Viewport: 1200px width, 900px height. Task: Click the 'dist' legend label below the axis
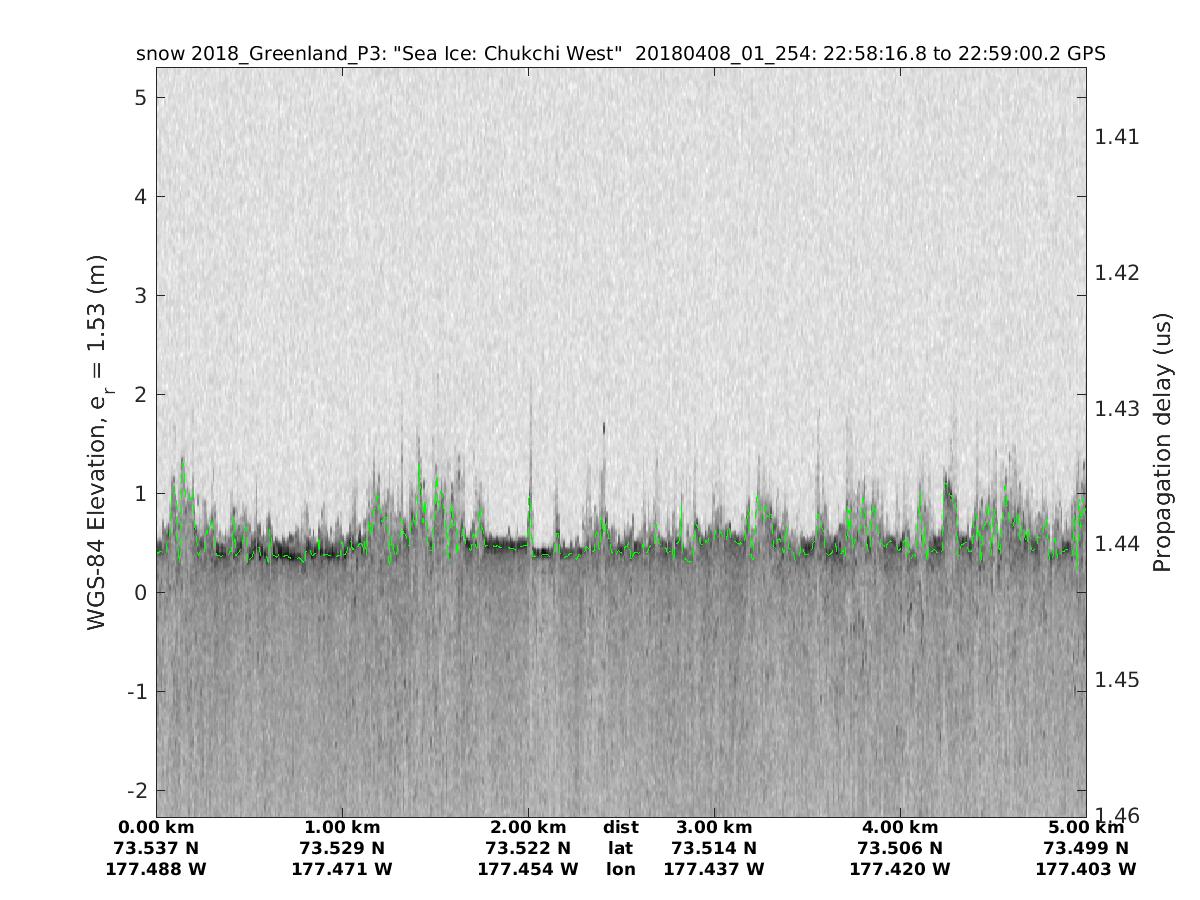(x=620, y=827)
